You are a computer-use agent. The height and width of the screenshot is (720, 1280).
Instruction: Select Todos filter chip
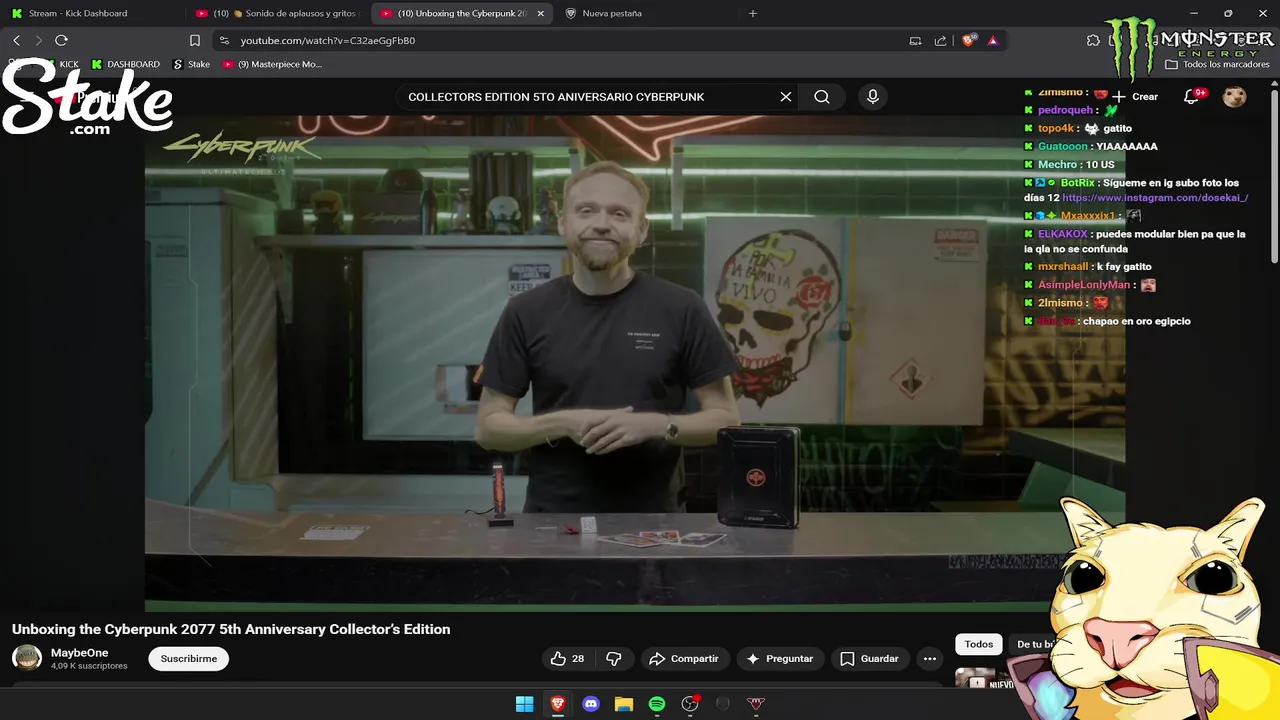(x=979, y=644)
